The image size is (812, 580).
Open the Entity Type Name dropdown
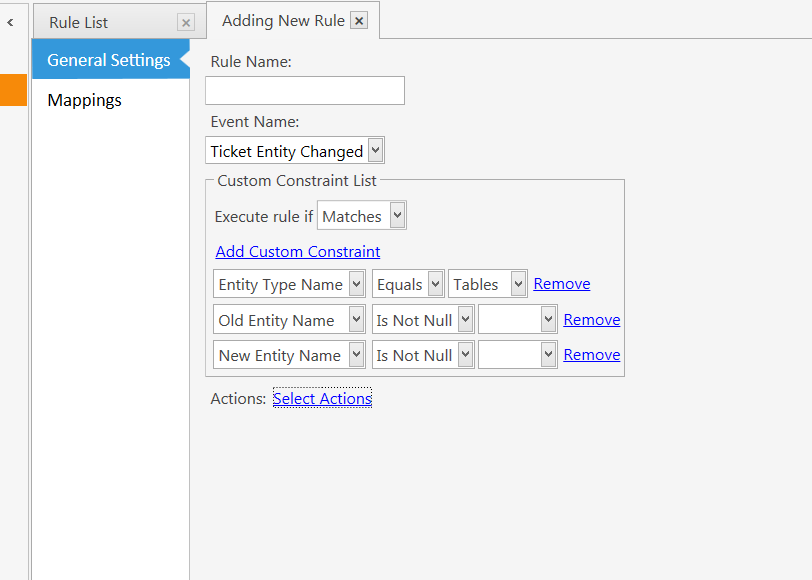289,284
